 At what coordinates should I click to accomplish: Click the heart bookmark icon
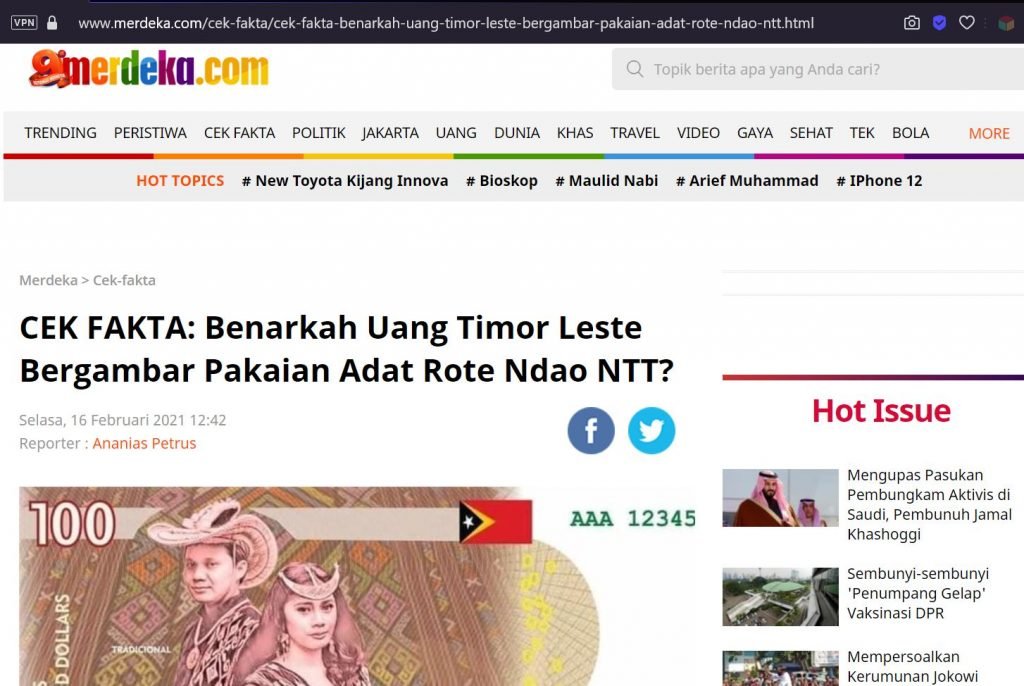tap(967, 23)
